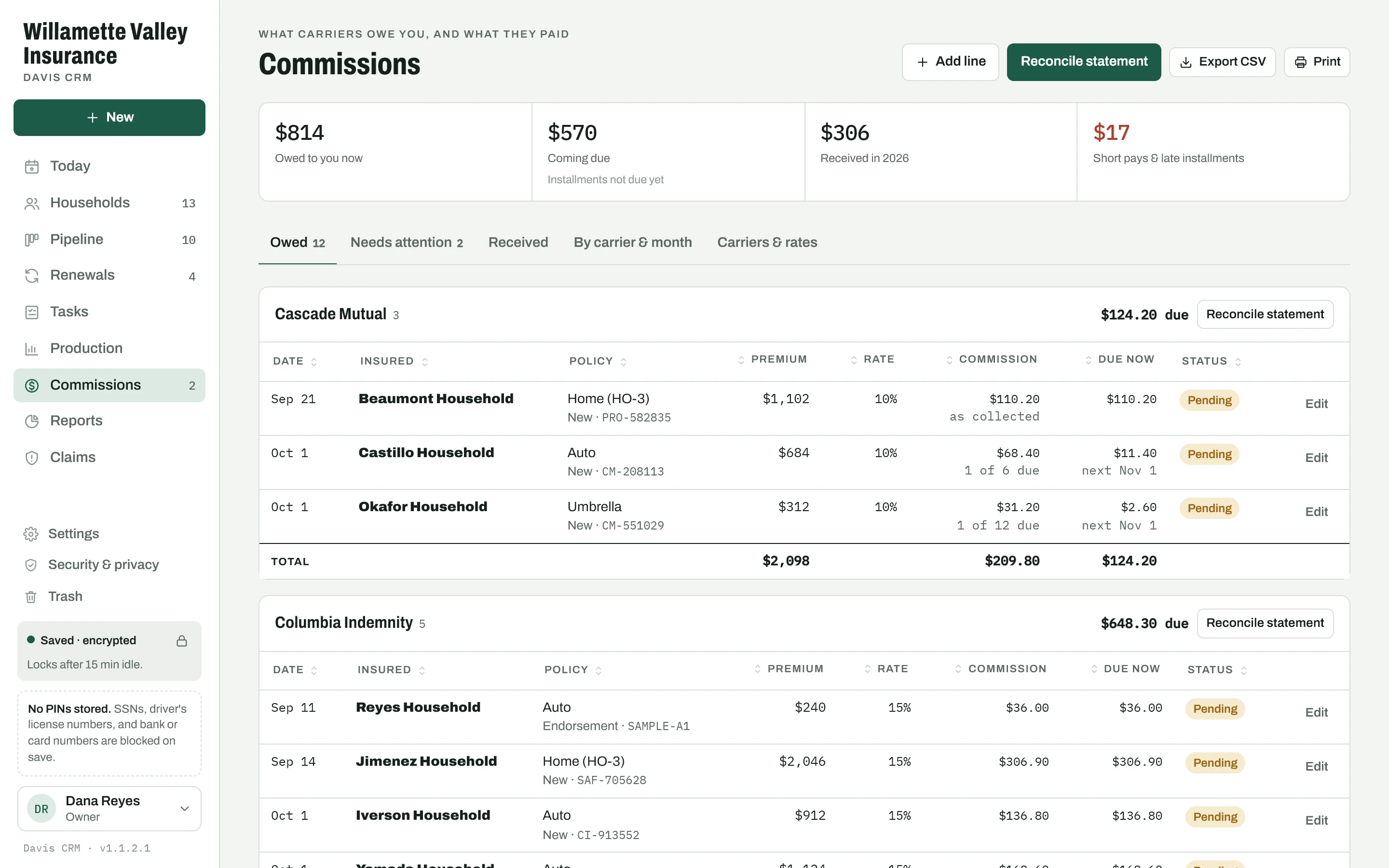Screen dimensions: 1389x868
Task: Expand the Dana Reyes account chevron
Action: pos(185,808)
